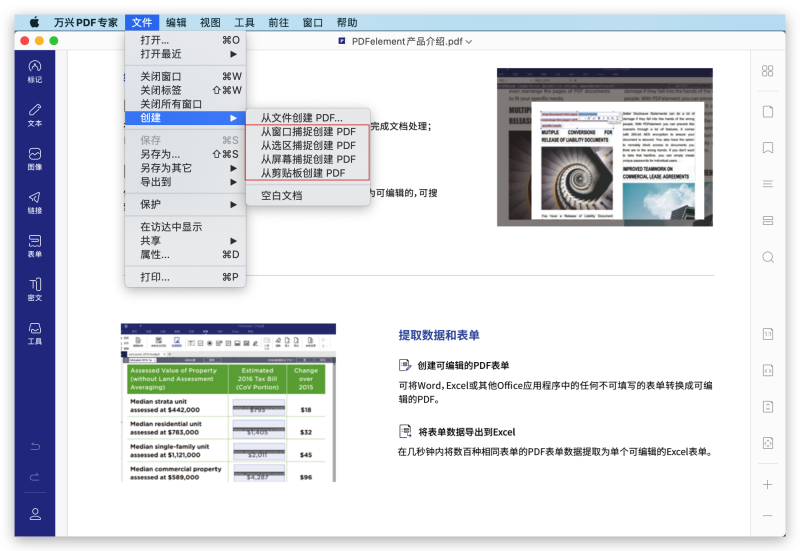Open the PDFelement产品介绍.pdf title dropdown
Screen dimensions: 800x551
[405, 41]
